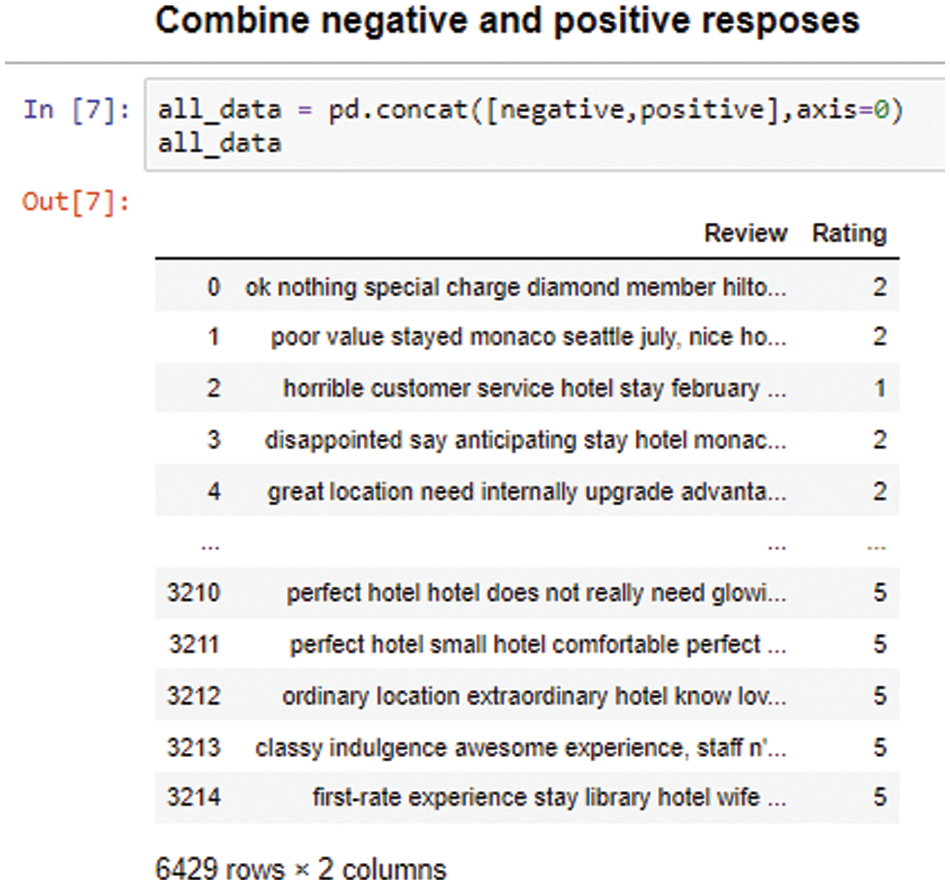Select row index 3213
This screenshot has height=885, width=950.
(x=193, y=747)
